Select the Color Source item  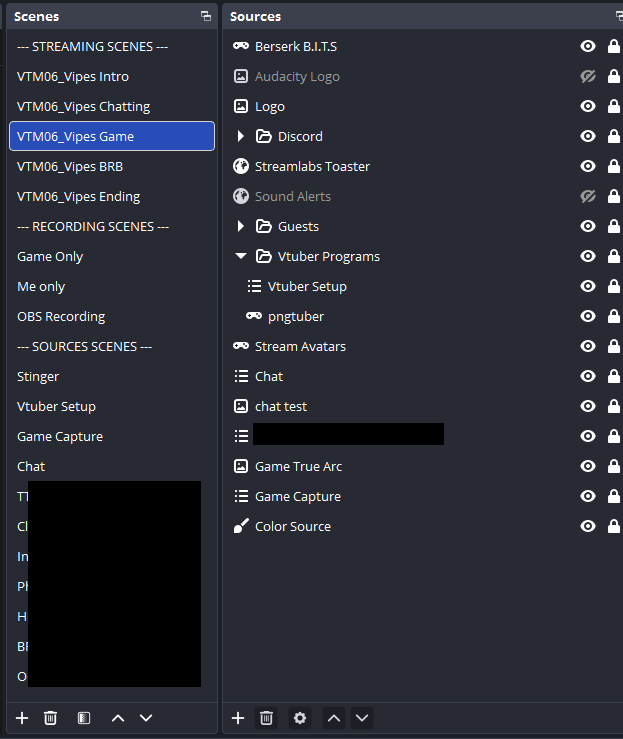[x=292, y=526]
